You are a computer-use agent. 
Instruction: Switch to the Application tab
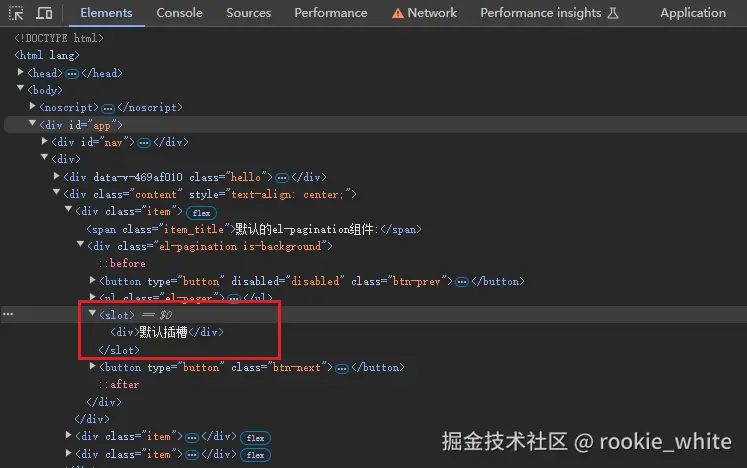(693, 13)
